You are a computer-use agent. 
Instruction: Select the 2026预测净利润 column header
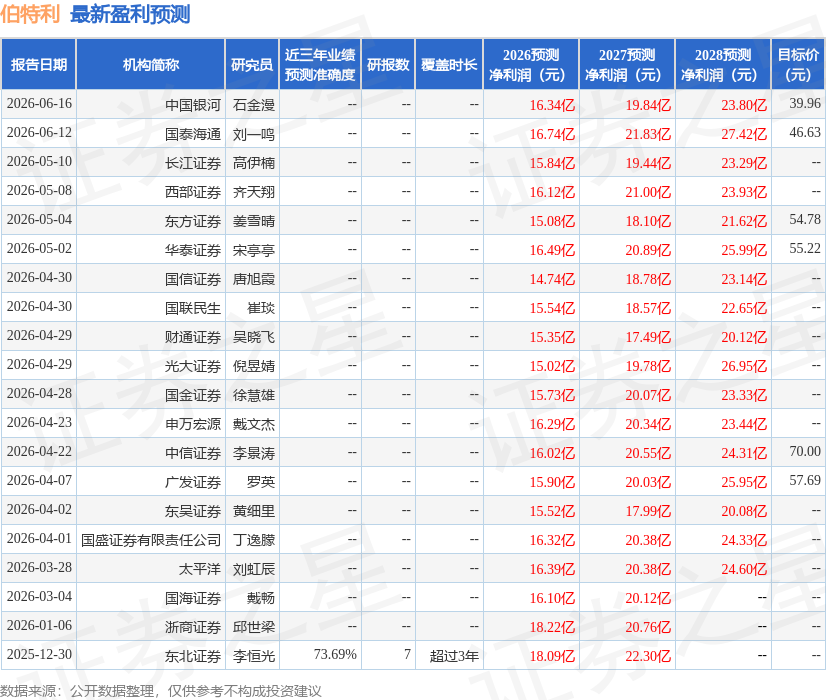(x=531, y=64)
